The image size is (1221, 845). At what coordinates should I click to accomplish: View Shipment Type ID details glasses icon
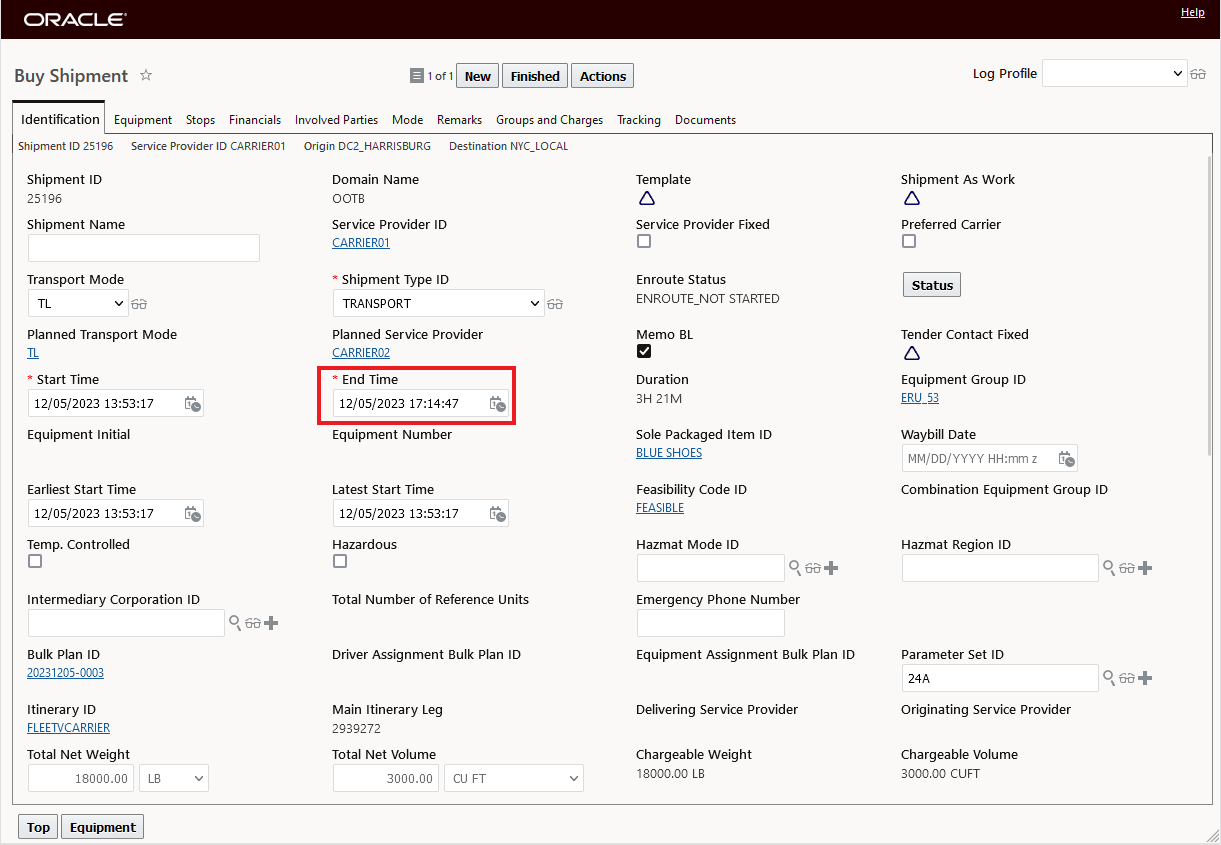[x=556, y=304]
